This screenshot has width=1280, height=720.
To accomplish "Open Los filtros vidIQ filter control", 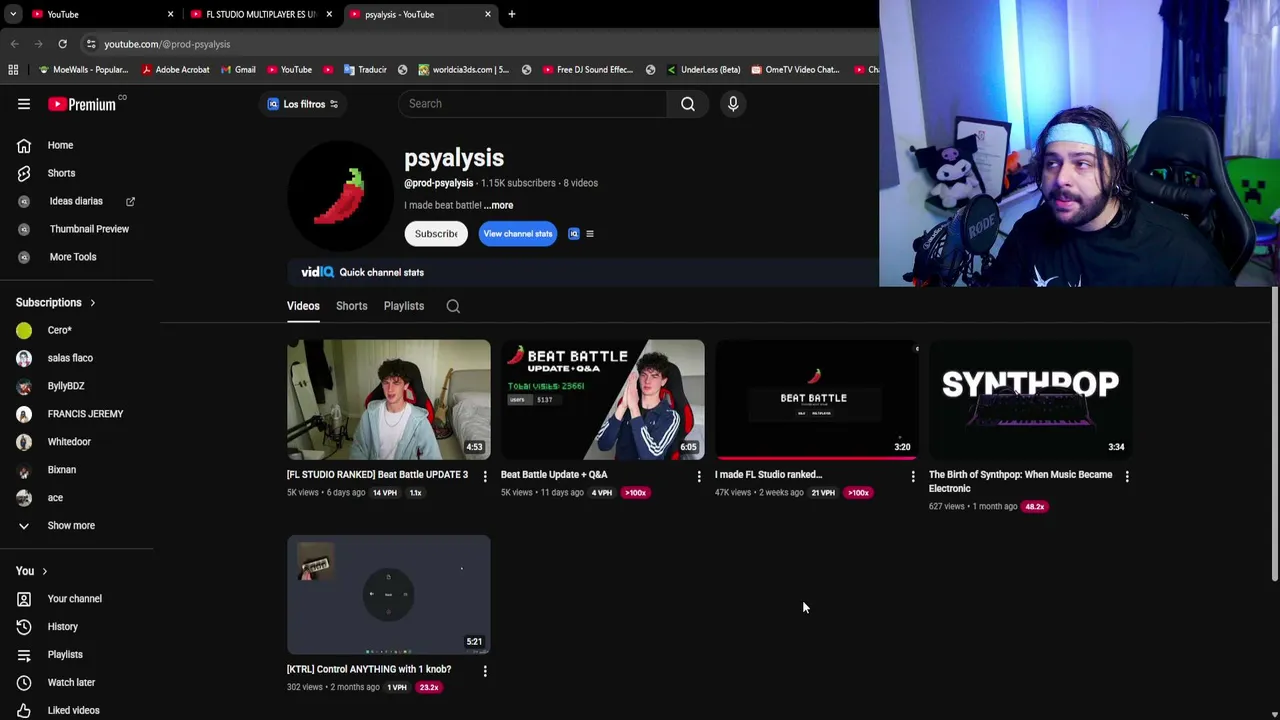I will coord(303,104).
